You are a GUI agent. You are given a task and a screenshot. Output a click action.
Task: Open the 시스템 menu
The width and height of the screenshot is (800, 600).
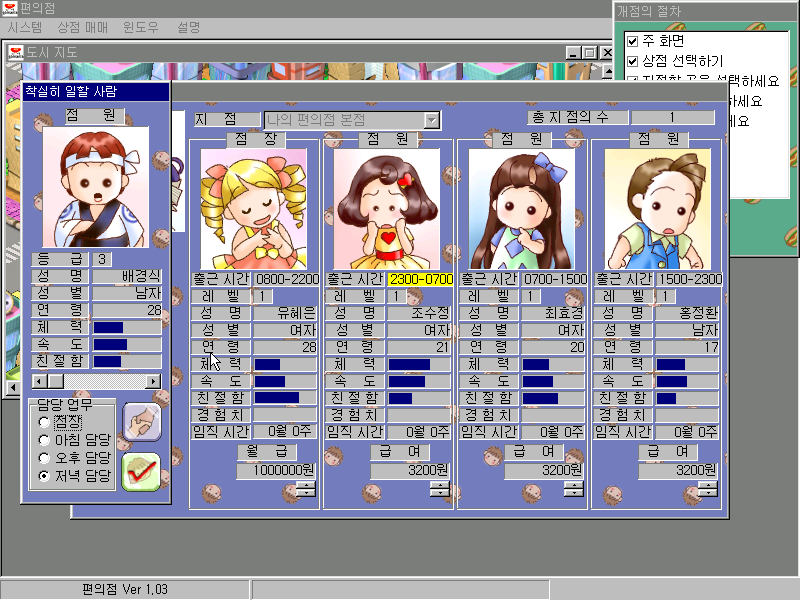[x=25, y=28]
